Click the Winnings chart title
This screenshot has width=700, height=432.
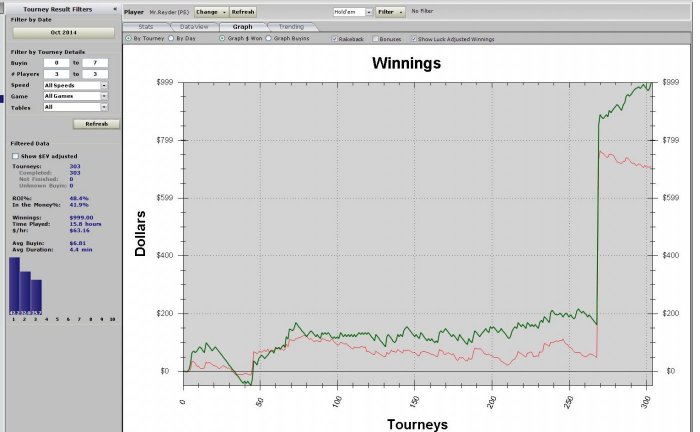[406, 63]
